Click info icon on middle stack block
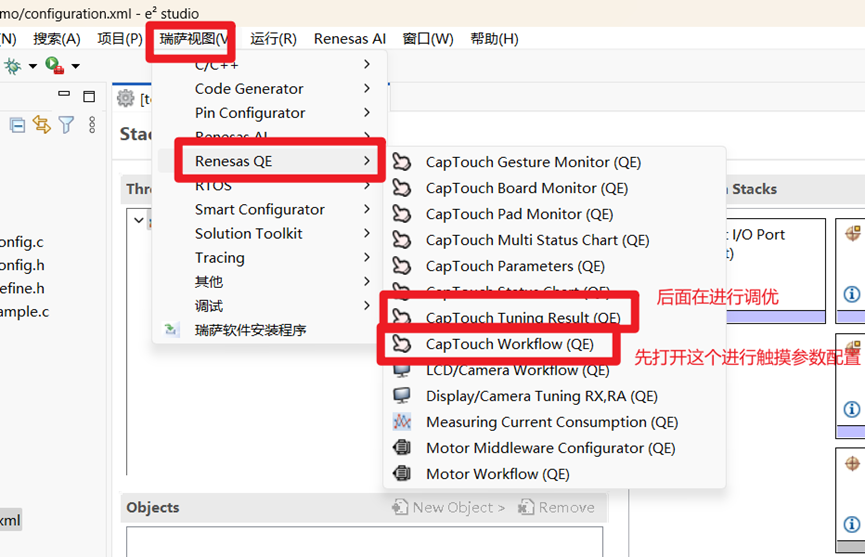This screenshot has height=557, width=865. point(852,409)
